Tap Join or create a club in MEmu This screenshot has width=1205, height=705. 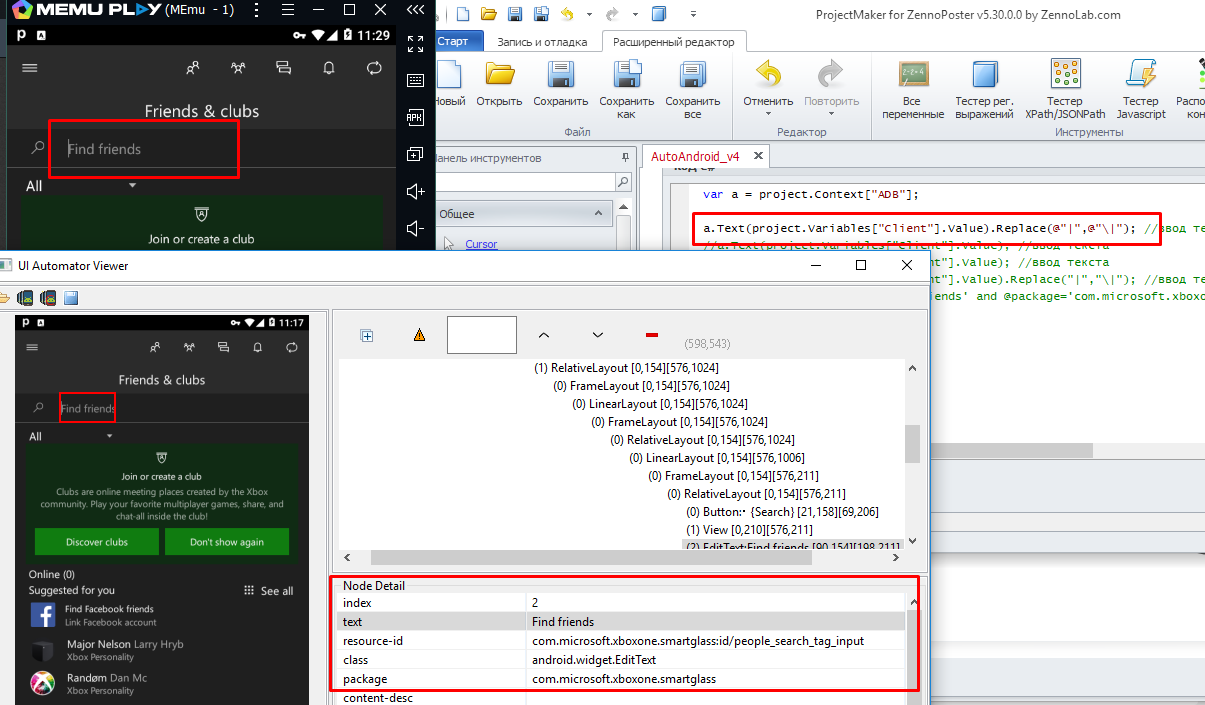click(202, 239)
